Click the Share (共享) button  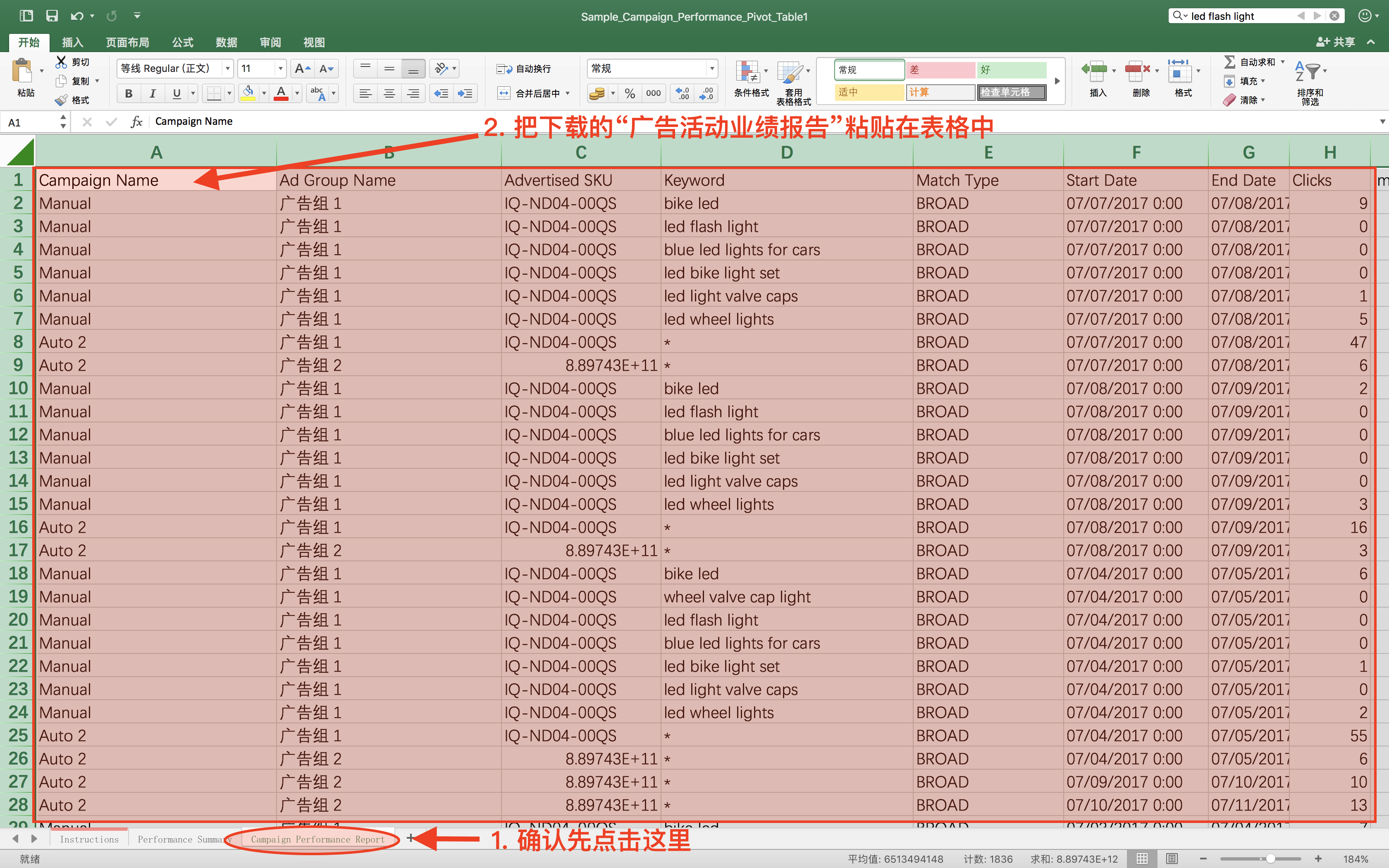(1335, 42)
